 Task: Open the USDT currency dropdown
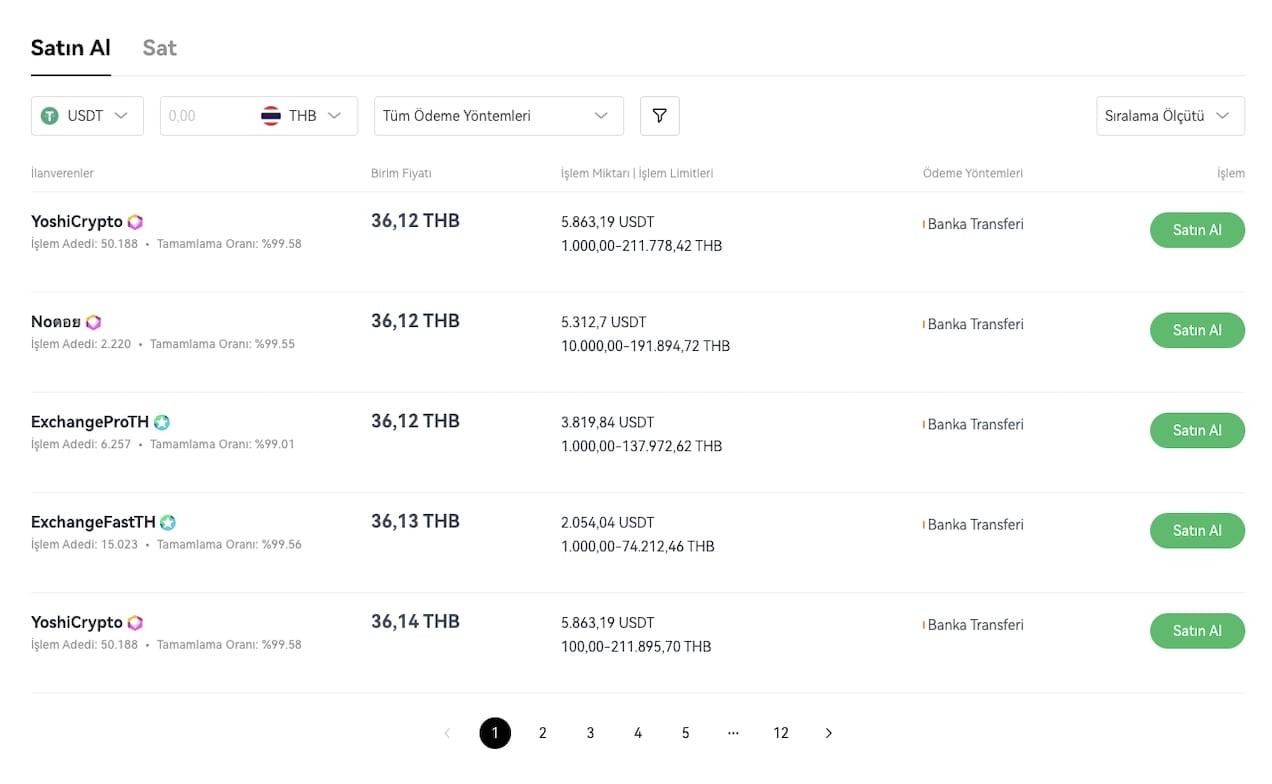pyautogui.click(x=87, y=116)
